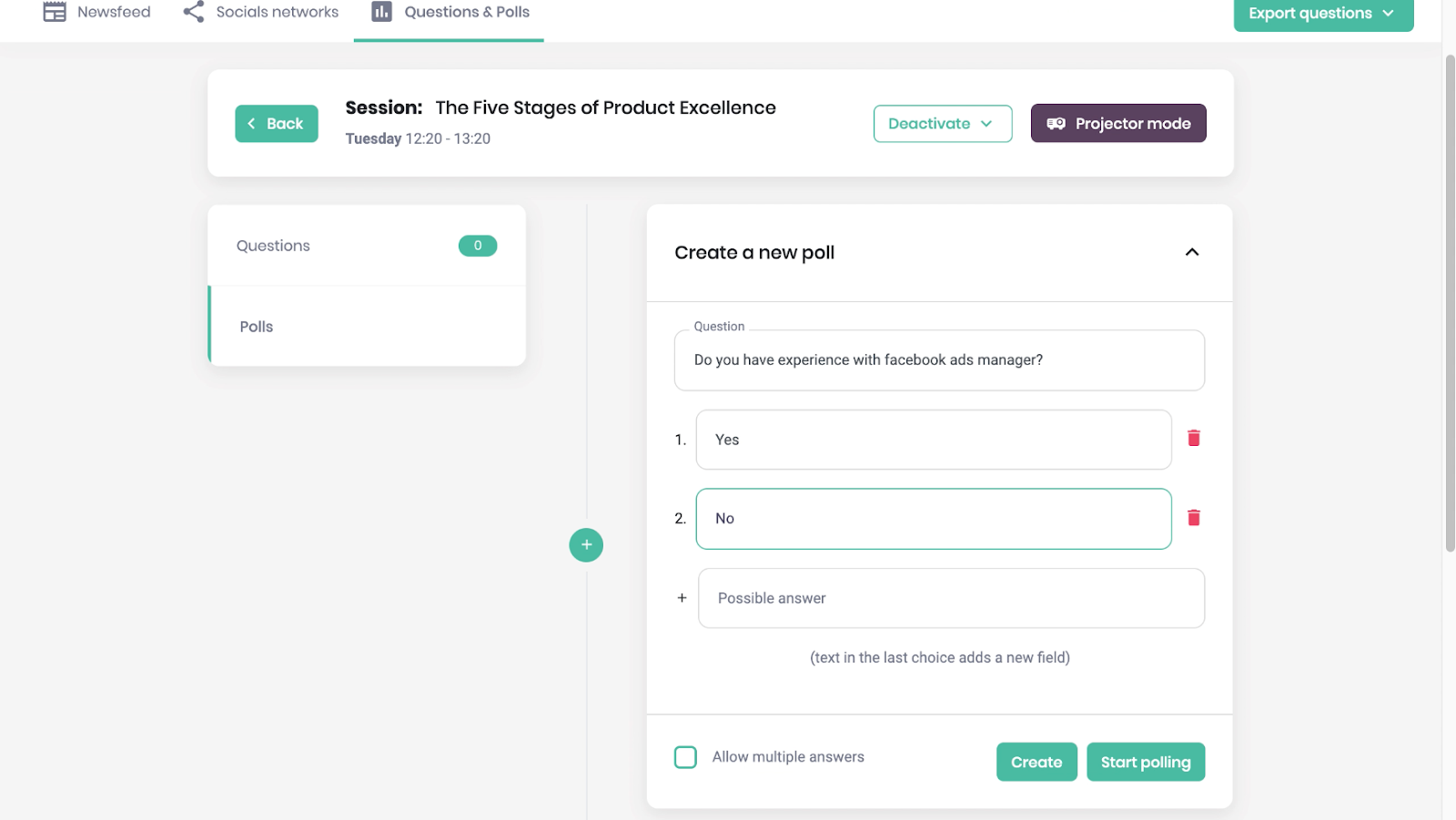Collapse the Create a new poll panel

(x=1191, y=252)
